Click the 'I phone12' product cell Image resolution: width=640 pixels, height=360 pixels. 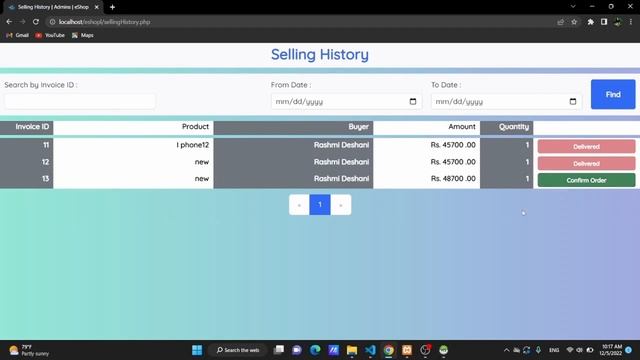pyautogui.click(x=133, y=145)
